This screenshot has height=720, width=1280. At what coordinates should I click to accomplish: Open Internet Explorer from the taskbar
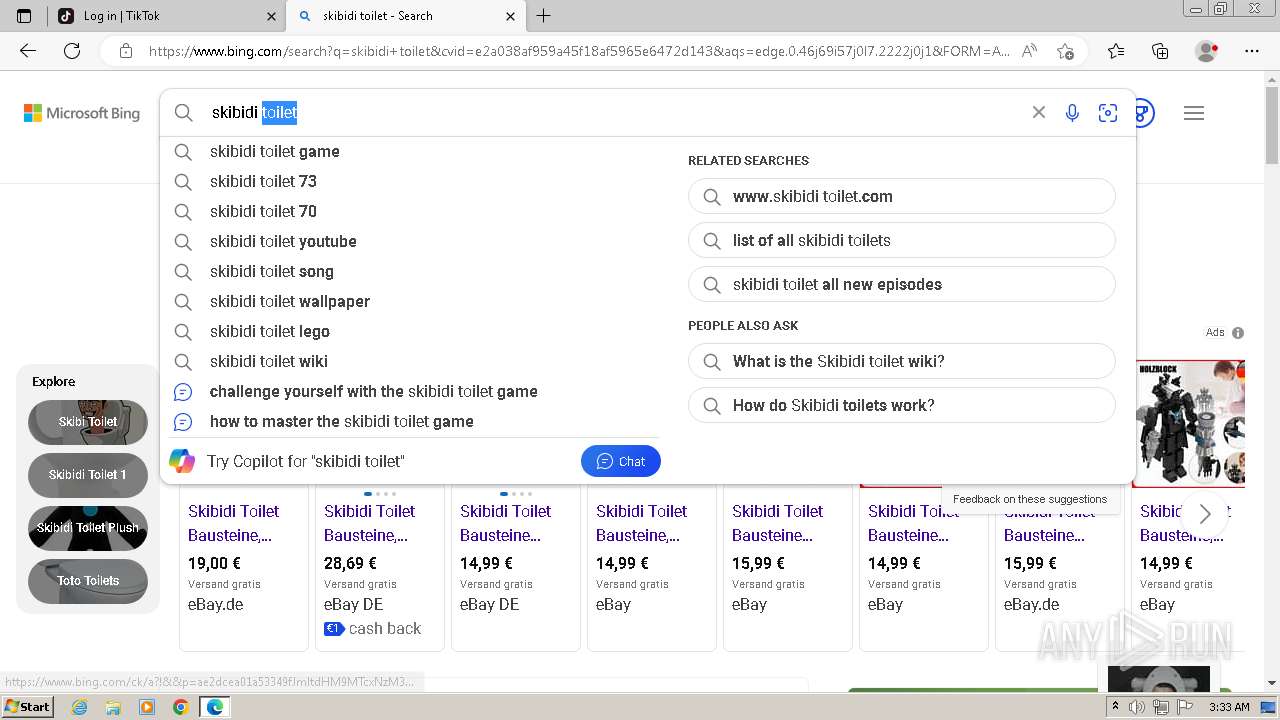coord(80,707)
